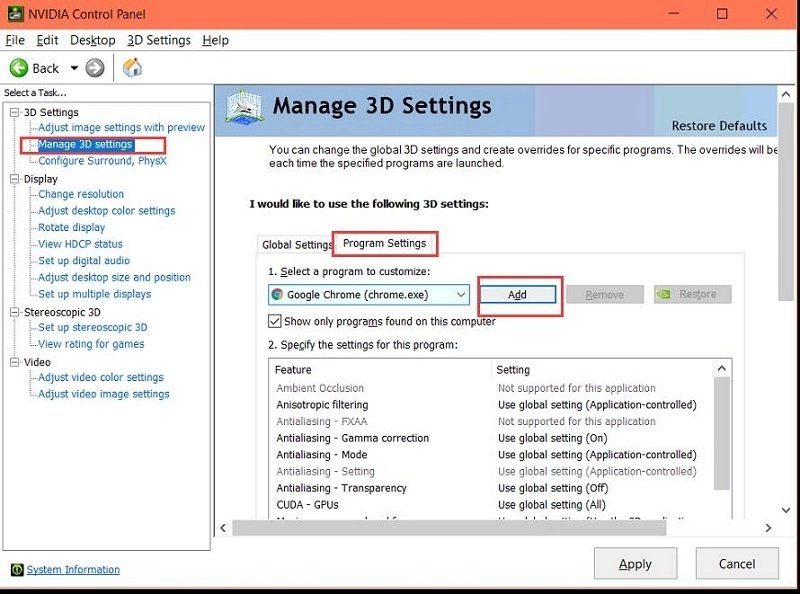Click the NVIDIA logo in the title bar
This screenshot has height=594, width=800.
[x=12, y=14]
